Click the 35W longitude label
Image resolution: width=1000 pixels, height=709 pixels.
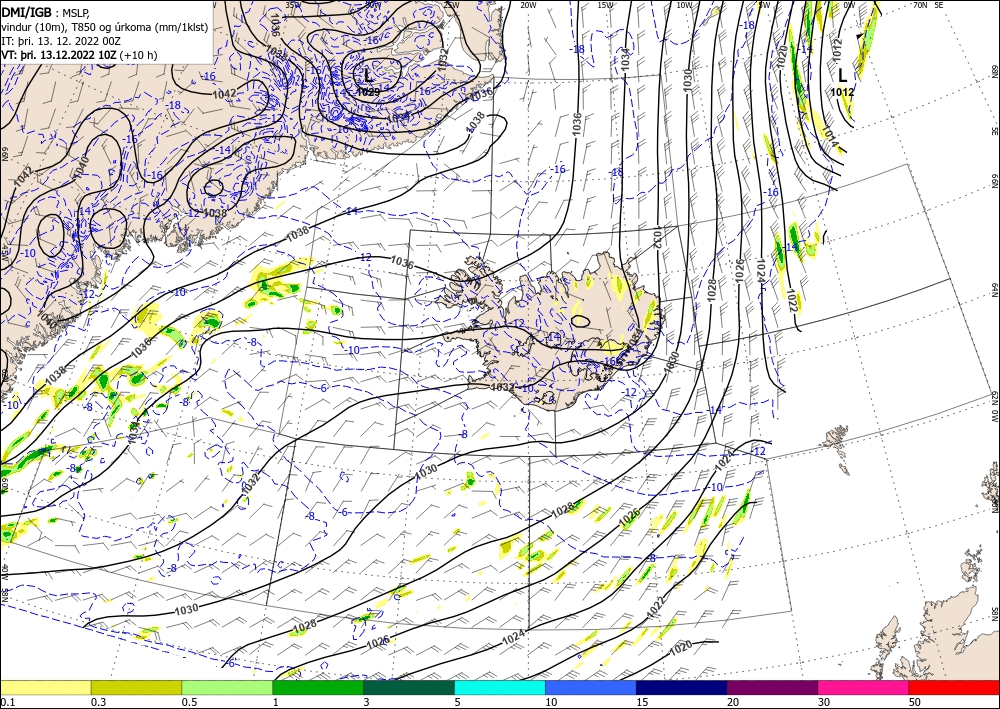(293, 4)
